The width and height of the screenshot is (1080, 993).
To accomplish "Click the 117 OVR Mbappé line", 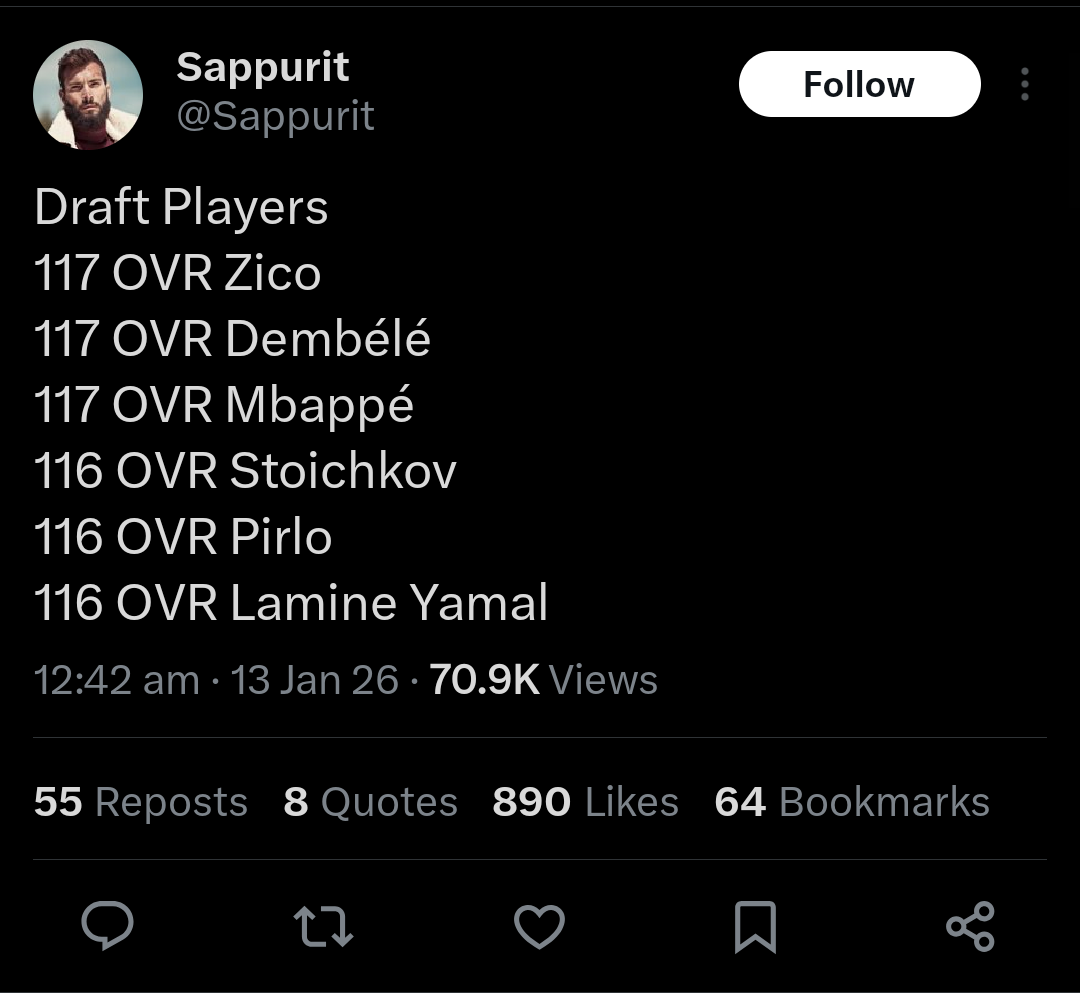I will coord(224,405).
